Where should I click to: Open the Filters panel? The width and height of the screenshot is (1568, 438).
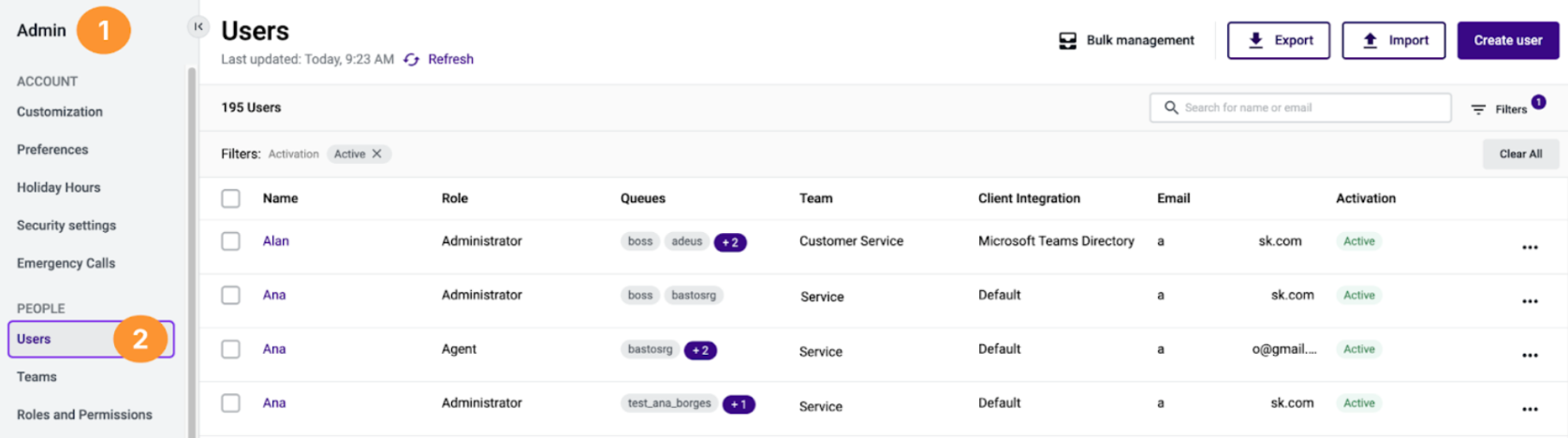[x=1507, y=109]
